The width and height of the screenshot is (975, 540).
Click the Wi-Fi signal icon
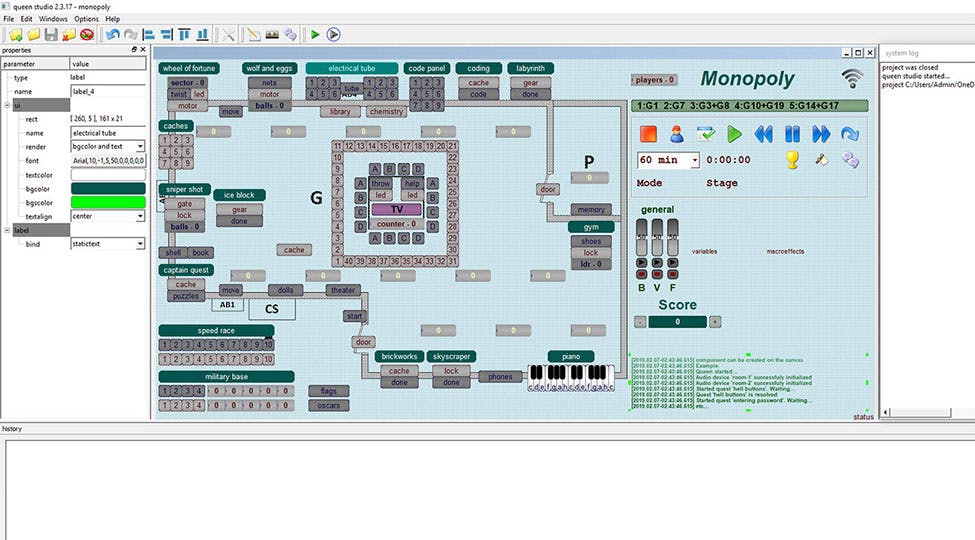[x=852, y=79]
